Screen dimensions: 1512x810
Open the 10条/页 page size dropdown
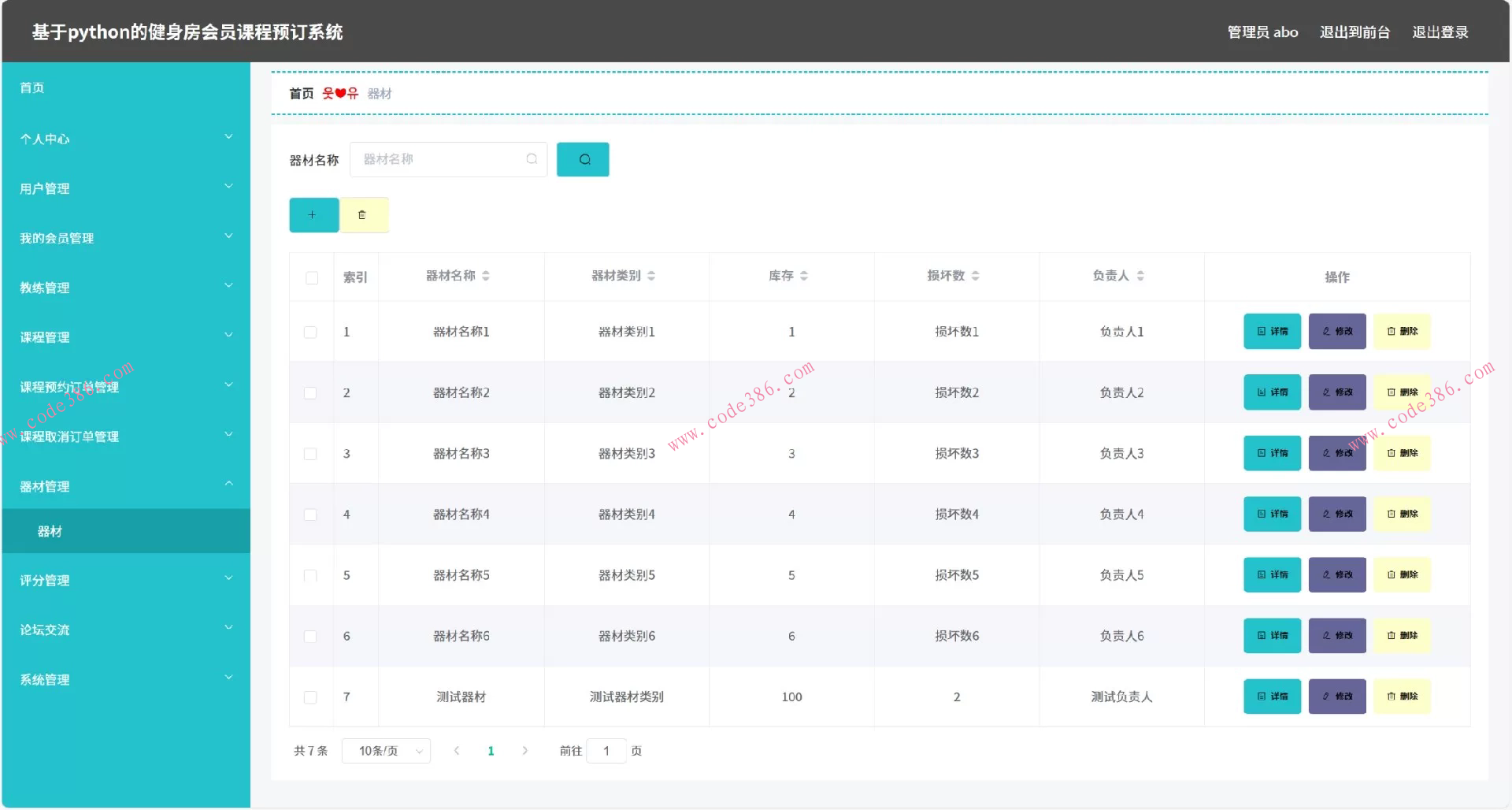386,751
